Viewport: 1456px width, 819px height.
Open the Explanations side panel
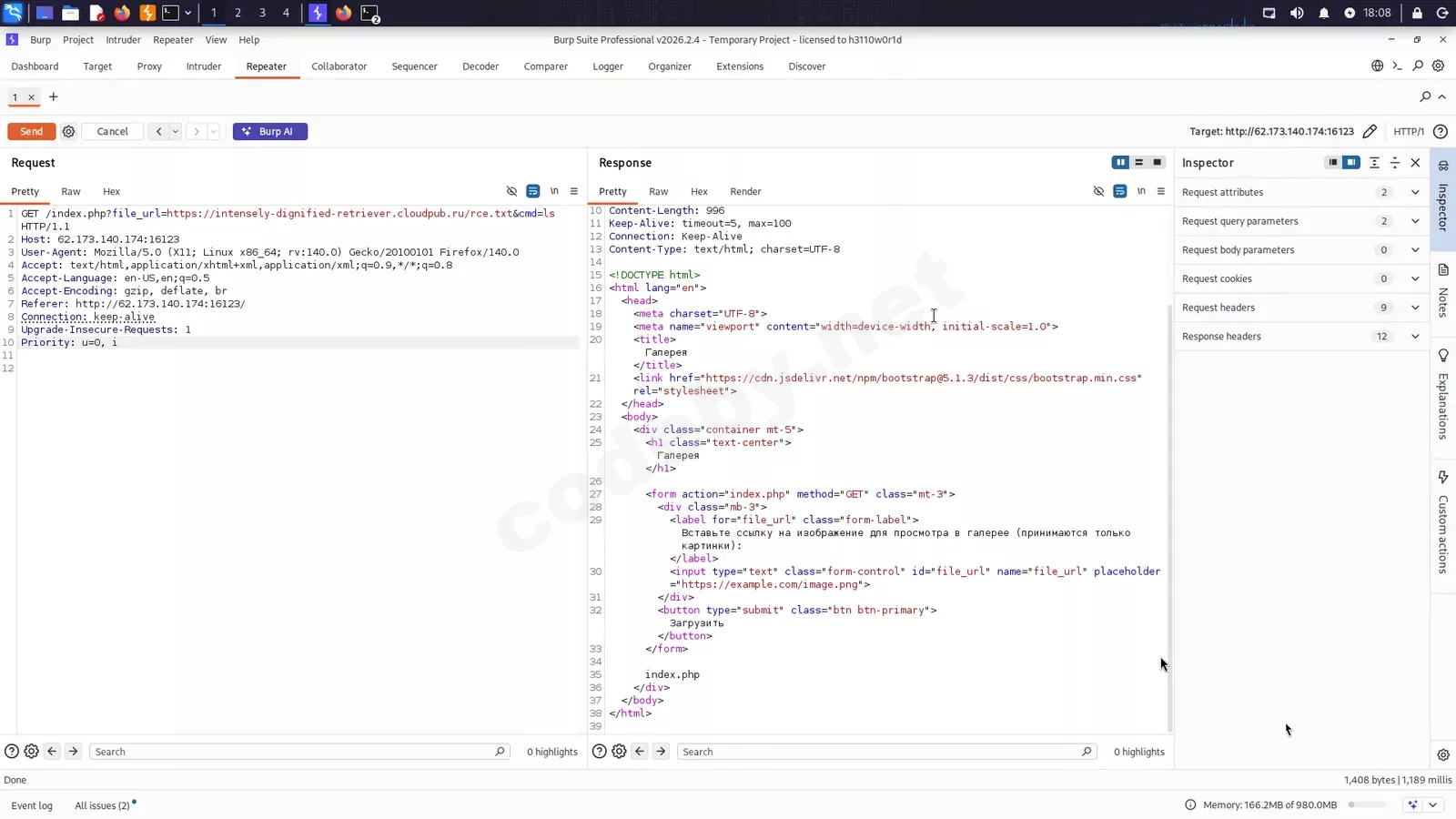(x=1443, y=395)
